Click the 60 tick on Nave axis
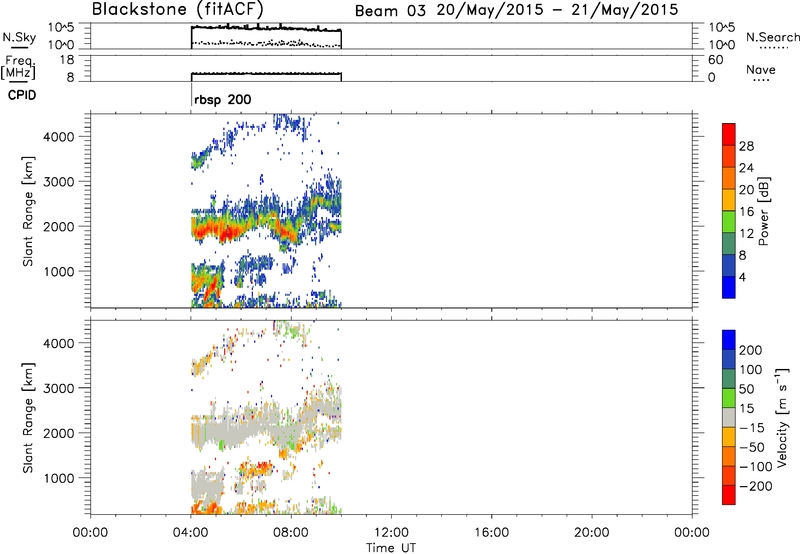 click(x=715, y=60)
